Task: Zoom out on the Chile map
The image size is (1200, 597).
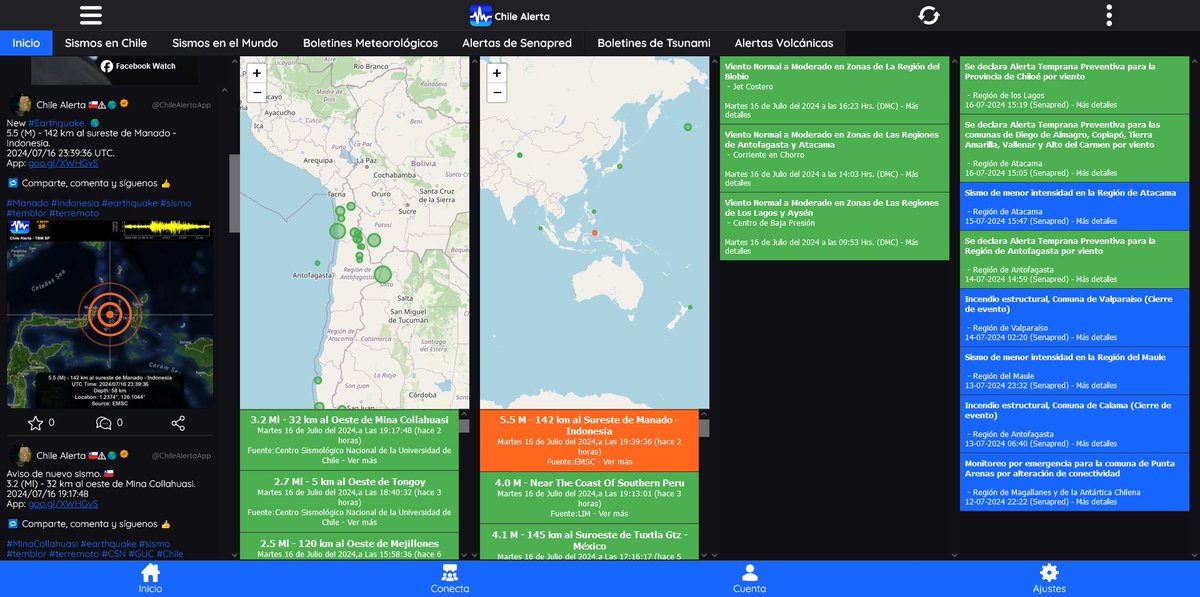Action: [257, 93]
